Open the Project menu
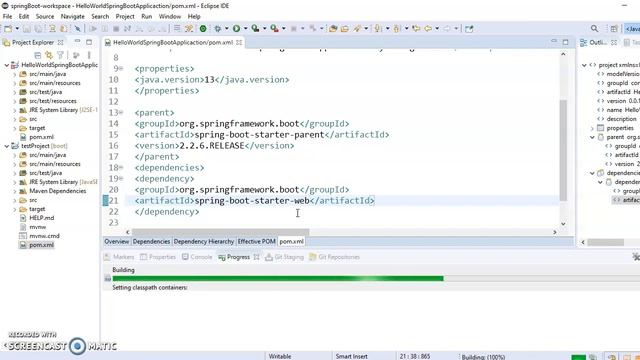Image resolution: width=640 pixels, height=360 pixels. [125, 16]
